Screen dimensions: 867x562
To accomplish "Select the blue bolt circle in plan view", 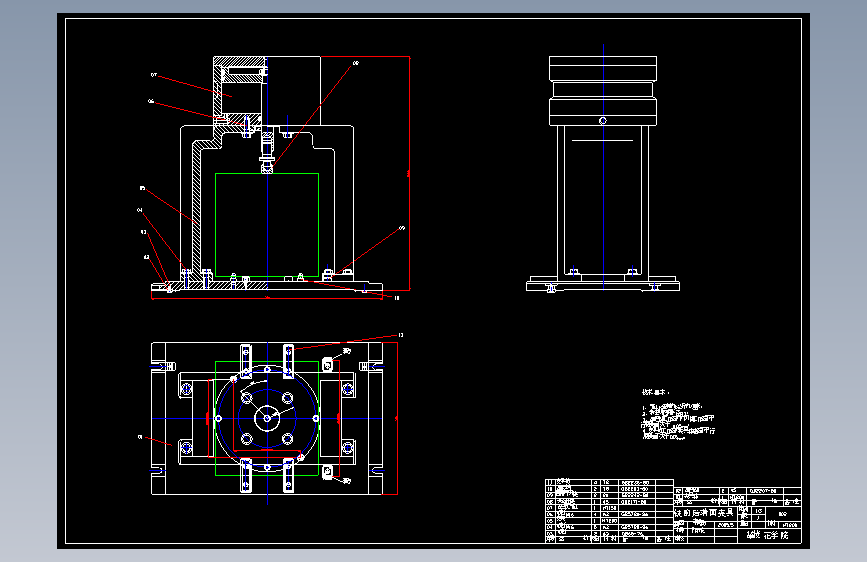I will (x=267, y=418).
